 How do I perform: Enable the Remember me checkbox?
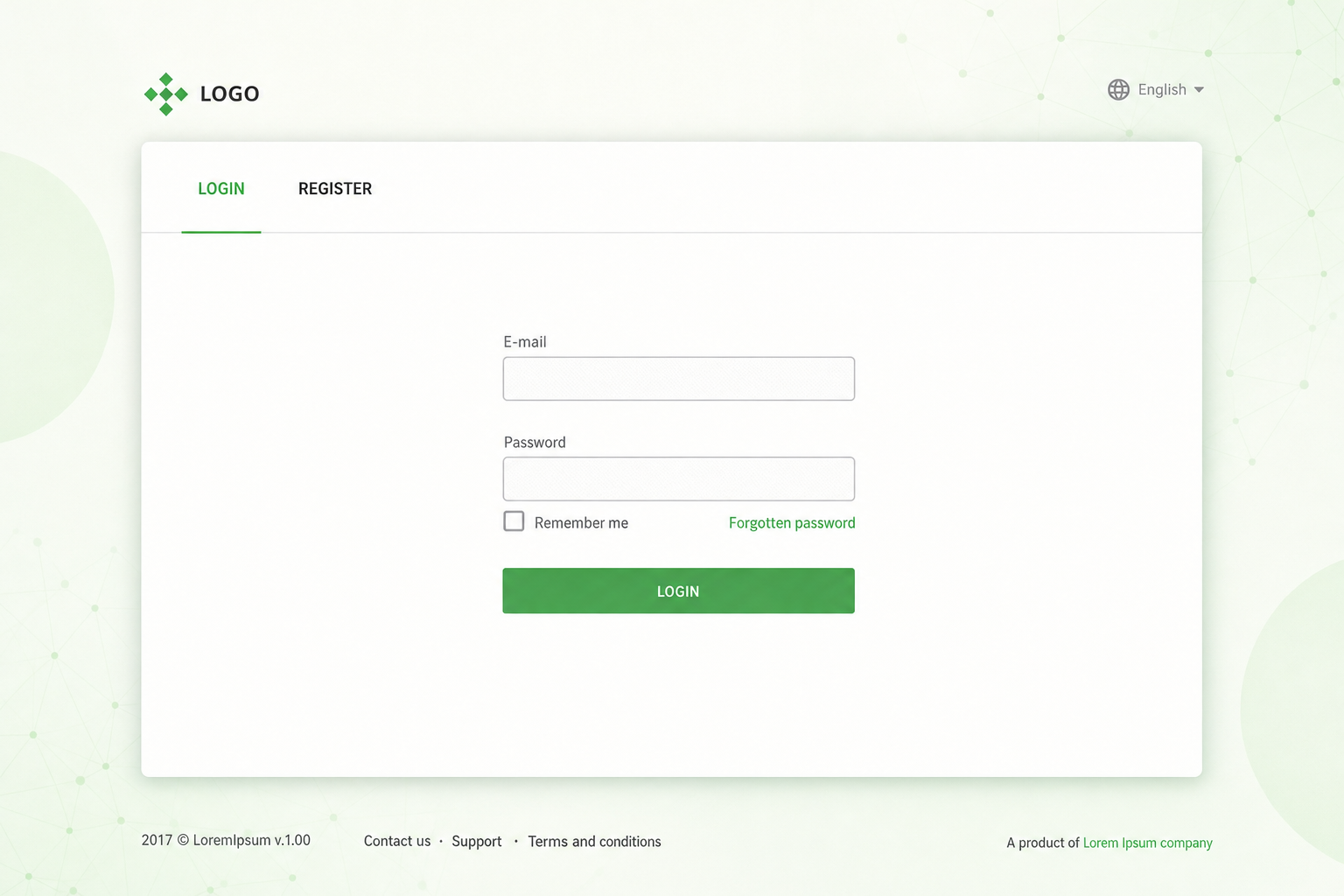click(x=514, y=521)
